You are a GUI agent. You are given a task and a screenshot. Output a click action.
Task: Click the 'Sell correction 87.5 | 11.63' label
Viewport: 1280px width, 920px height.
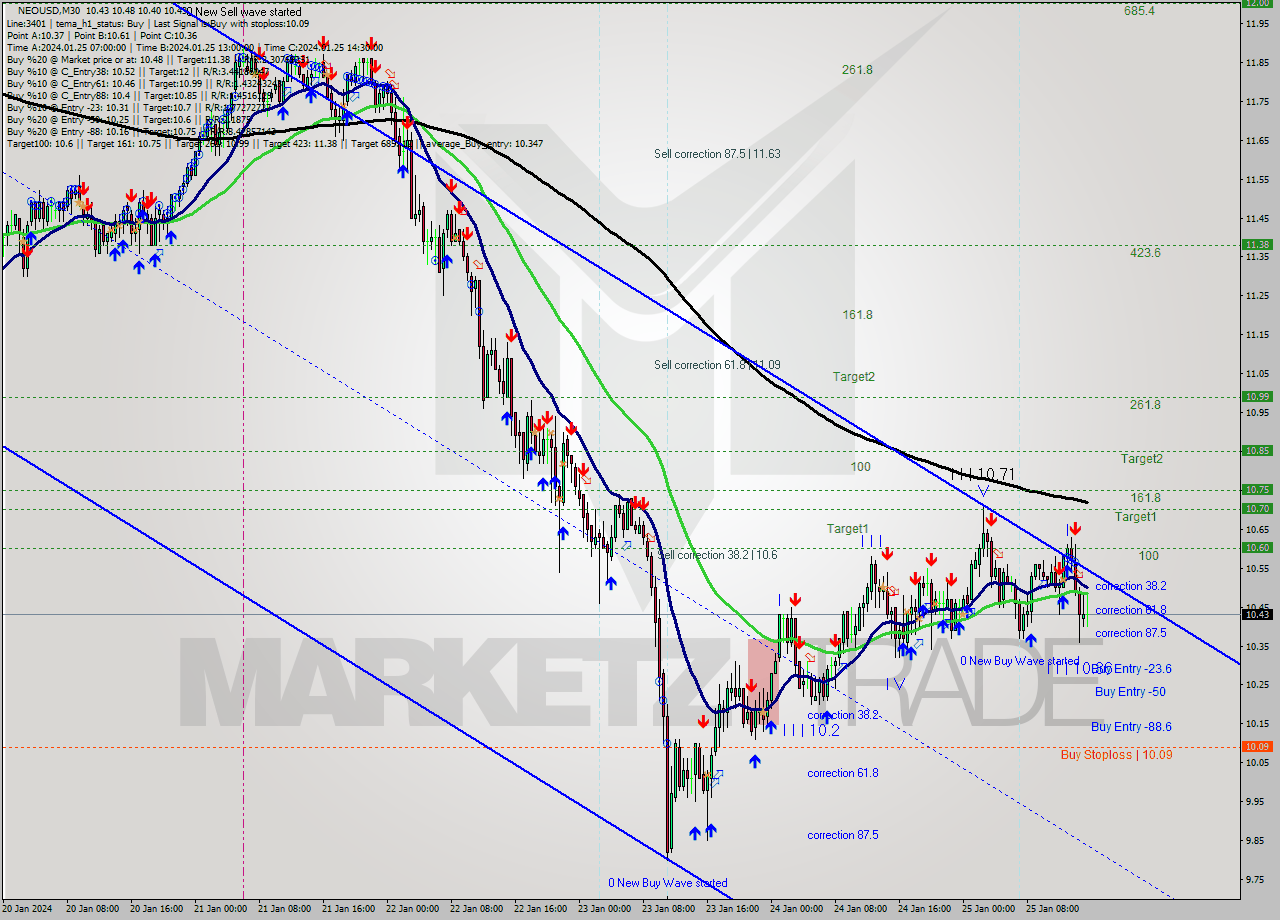point(717,154)
